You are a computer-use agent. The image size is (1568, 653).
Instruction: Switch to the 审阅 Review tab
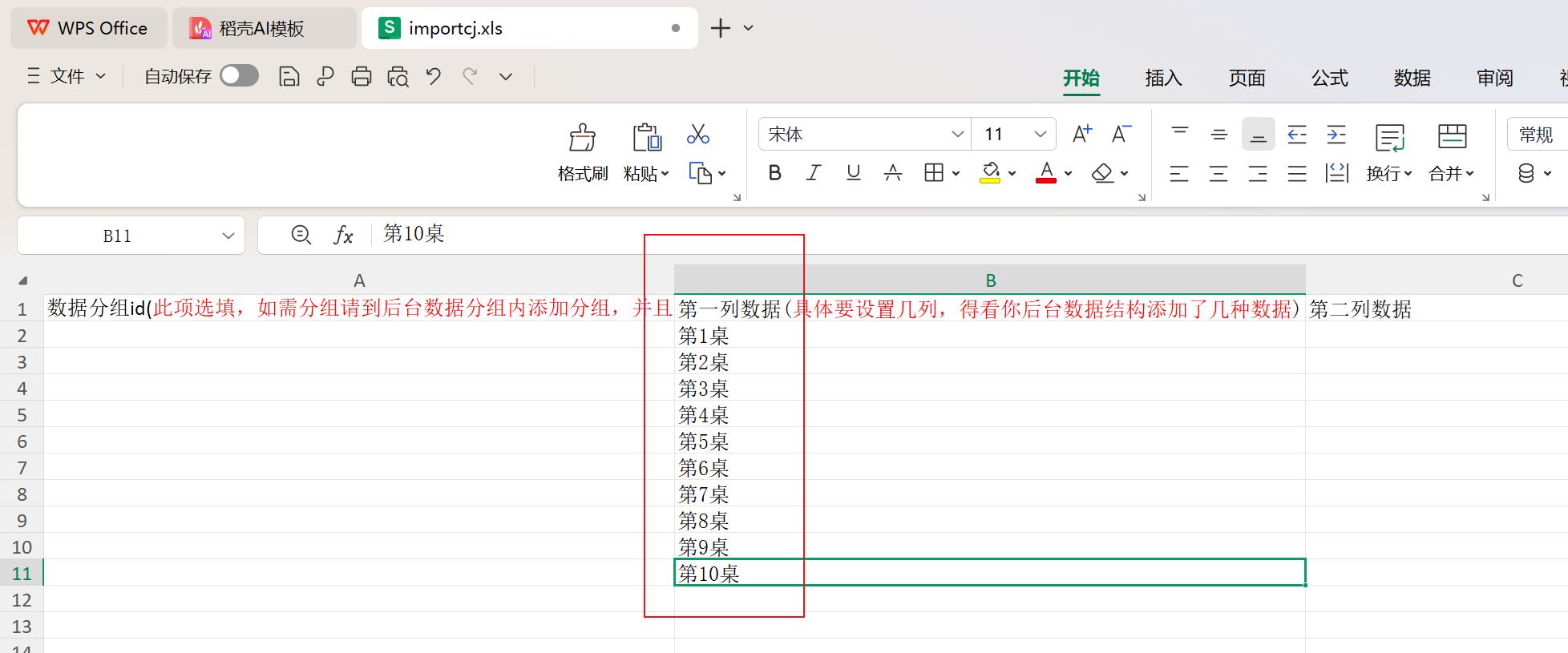tap(1495, 78)
